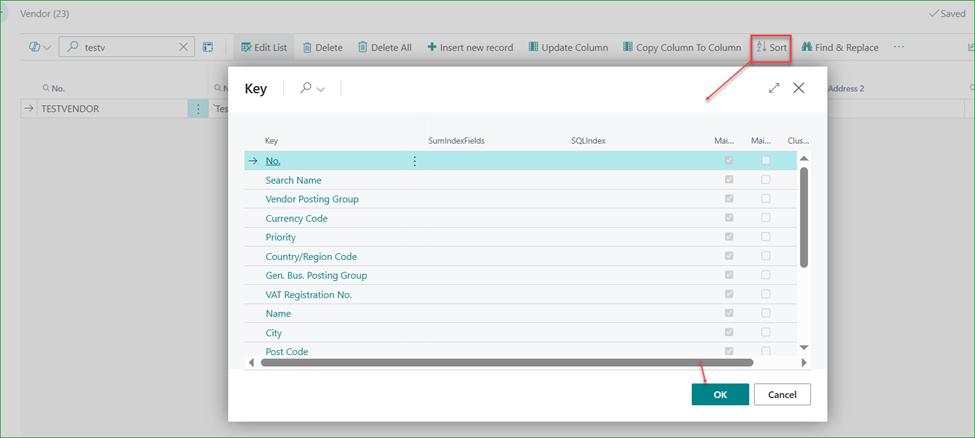The width and height of the screenshot is (975, 438).
Task: Click the Find & Replace binoculars icon
Action: tap(807, 47)
